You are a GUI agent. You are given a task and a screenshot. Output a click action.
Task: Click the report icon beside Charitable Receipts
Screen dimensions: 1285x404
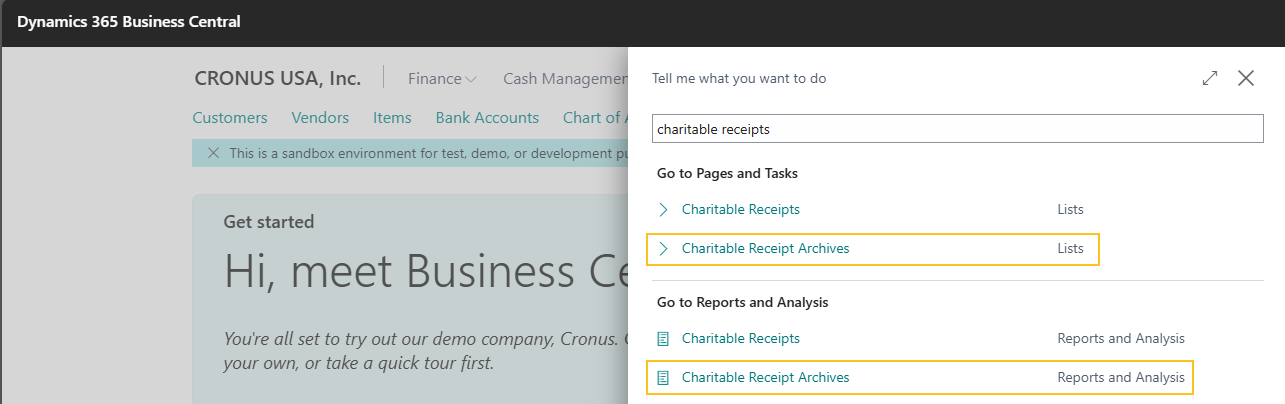tap(663, 339)
